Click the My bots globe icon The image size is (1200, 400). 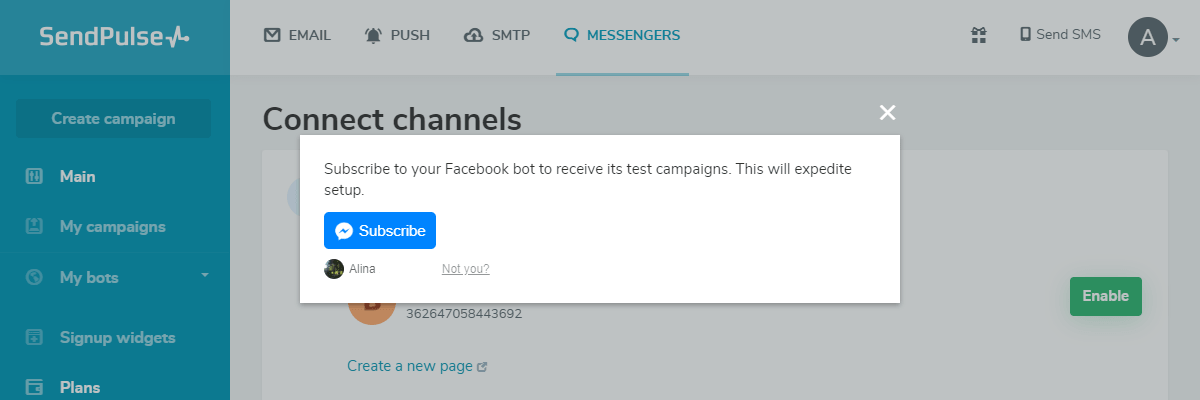pos(34,277)
